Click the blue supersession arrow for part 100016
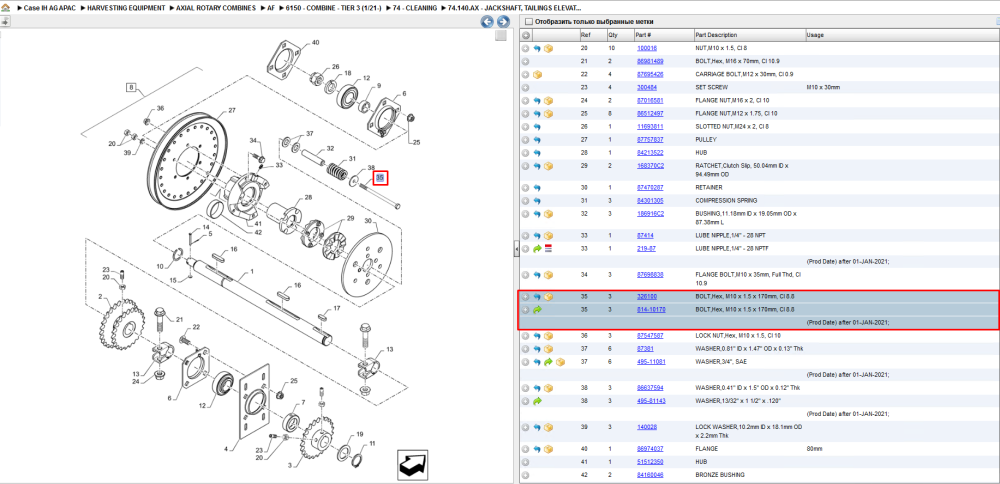Viewport: 1000px width, 484px height. (x=537, y=48)
